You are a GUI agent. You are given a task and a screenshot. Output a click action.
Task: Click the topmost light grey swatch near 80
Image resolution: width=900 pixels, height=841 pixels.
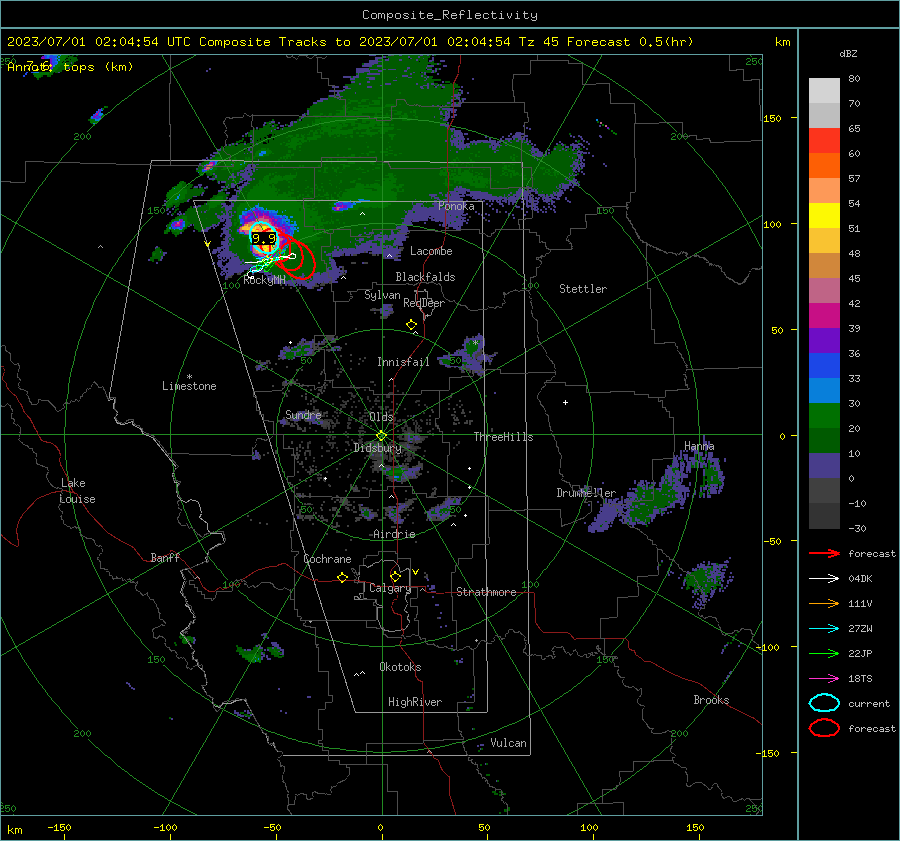(x=824, y=91)
